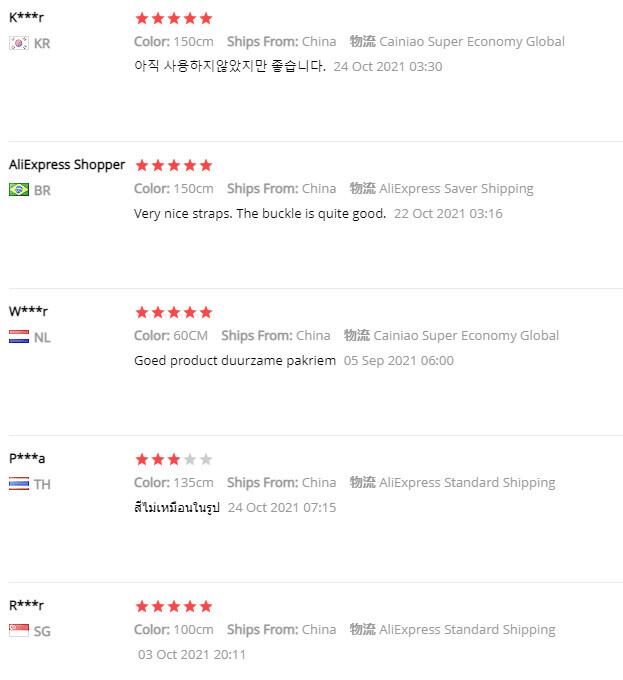The image size is (623, 680).
Task: Click "AliExpress Saver Shipping" text
Action: (x=456, y=188)
